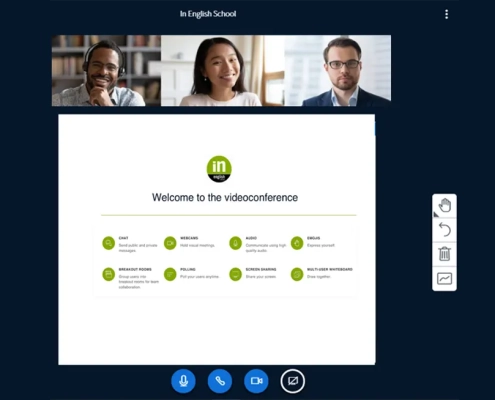Leave audio with the phone button
This screenshot has width=495, height=400.
(x=220, y=381)
